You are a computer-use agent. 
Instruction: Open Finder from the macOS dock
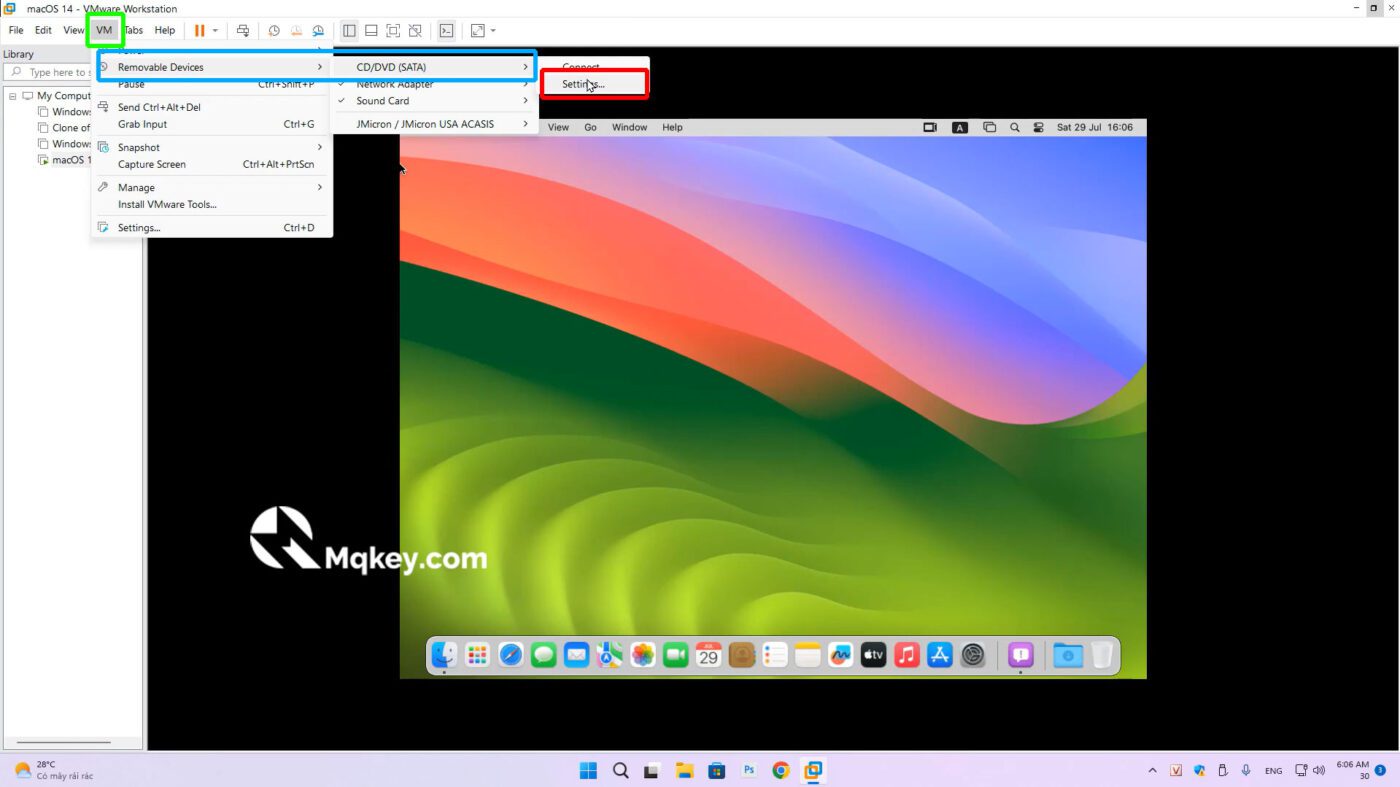[444, 655]
